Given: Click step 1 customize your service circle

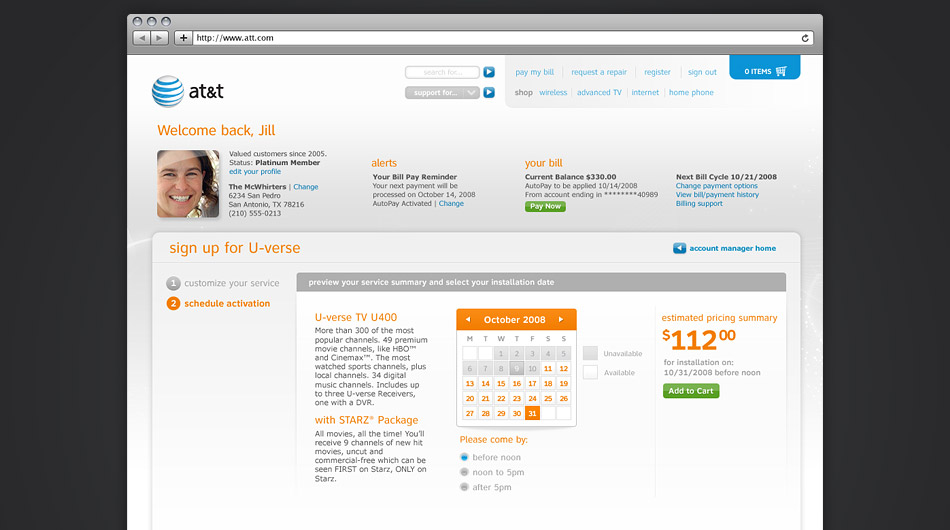Looking at the screenshot, I should [173, 283].
